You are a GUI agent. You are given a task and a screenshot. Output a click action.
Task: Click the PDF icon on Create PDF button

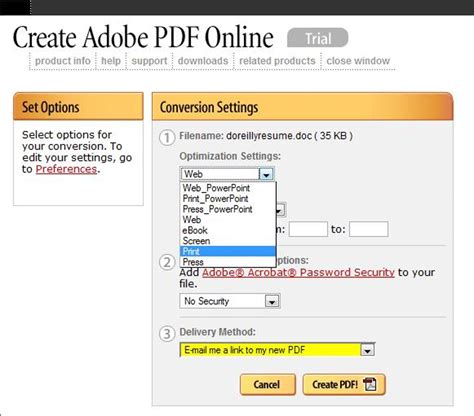(x=370, y=384)
